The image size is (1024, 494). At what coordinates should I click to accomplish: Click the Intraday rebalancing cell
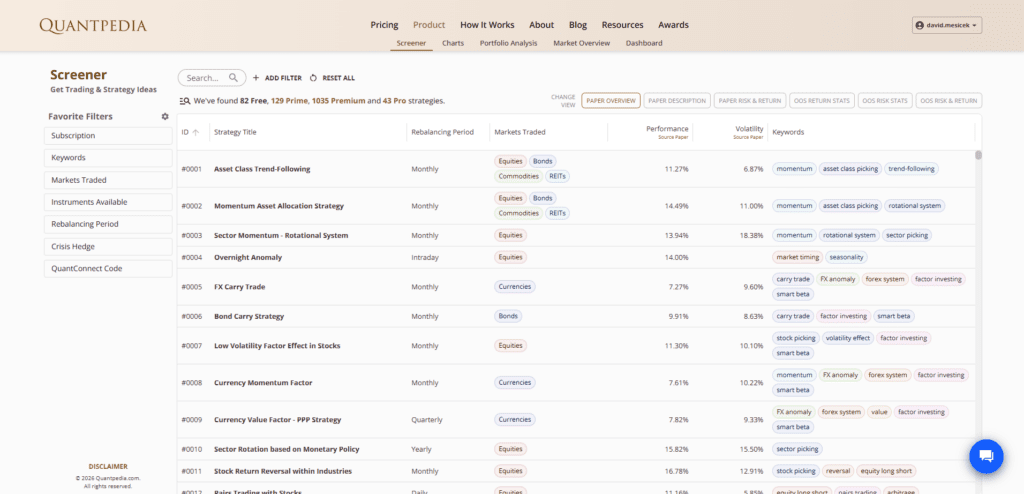(x=425, y=257)
